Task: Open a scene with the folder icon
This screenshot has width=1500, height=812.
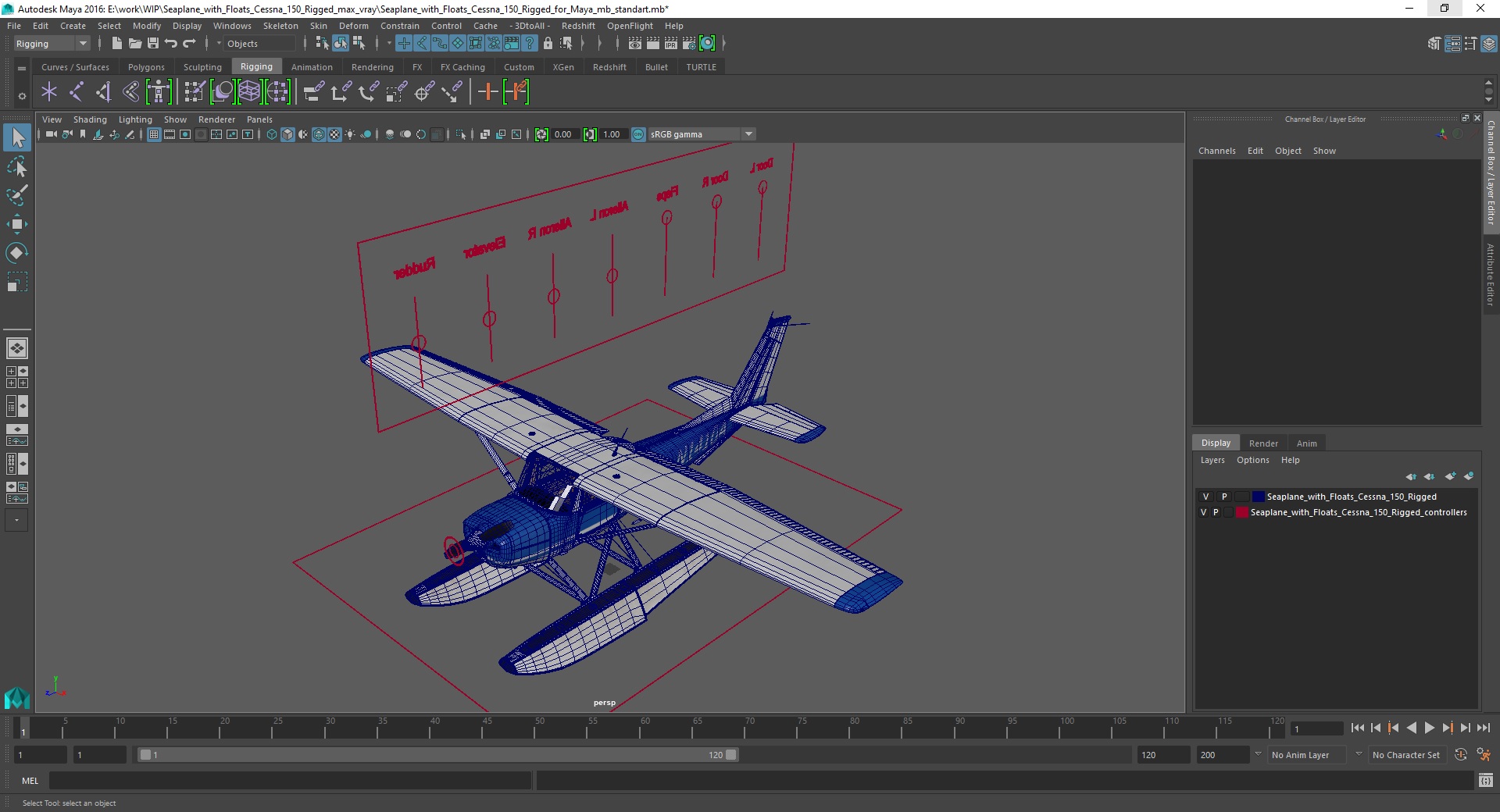Action: point(135,44)
